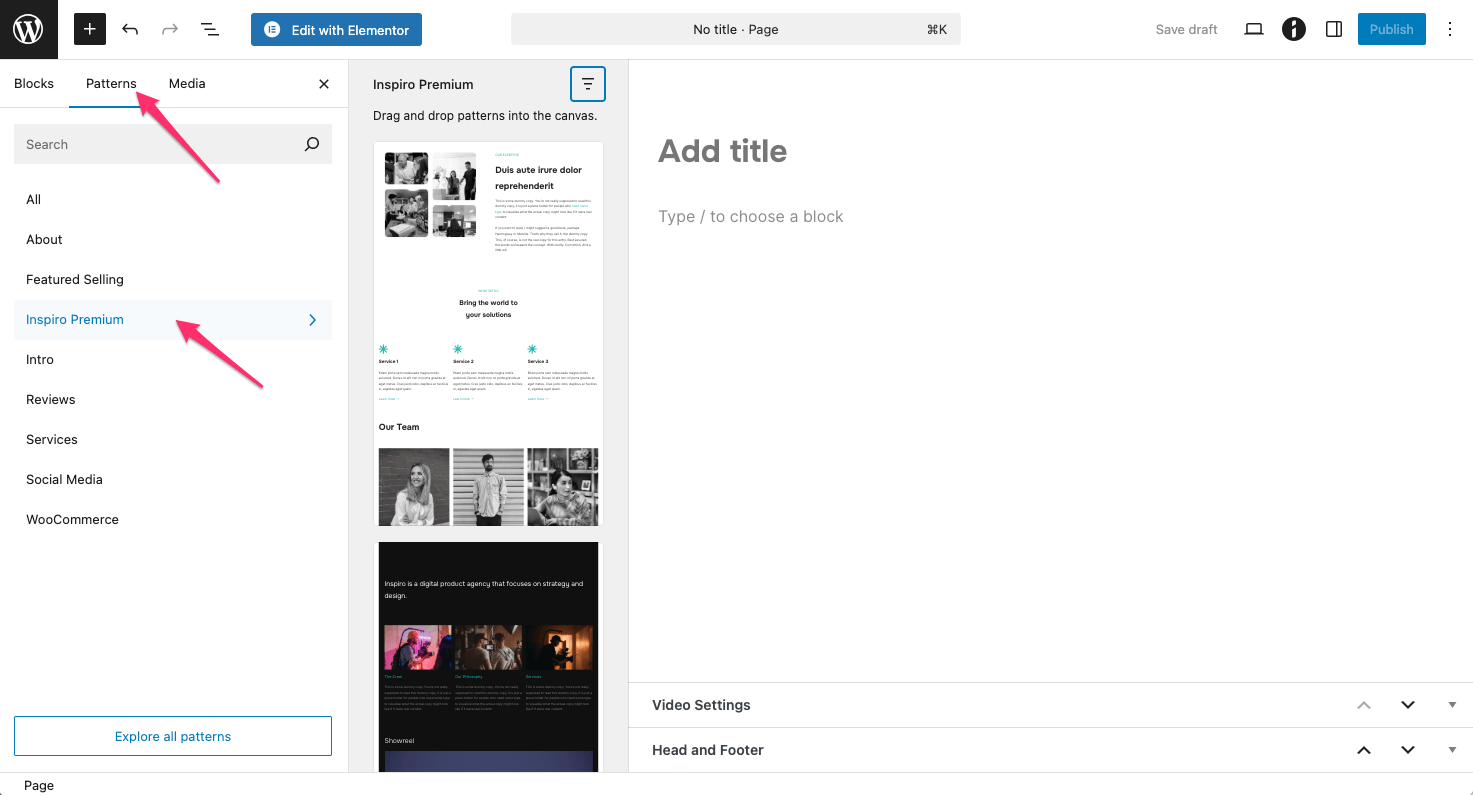Toggle the Video Settings panel triangle
Image resolution: width=1473 pixels, height=795 pixels.
point(1452,705)
